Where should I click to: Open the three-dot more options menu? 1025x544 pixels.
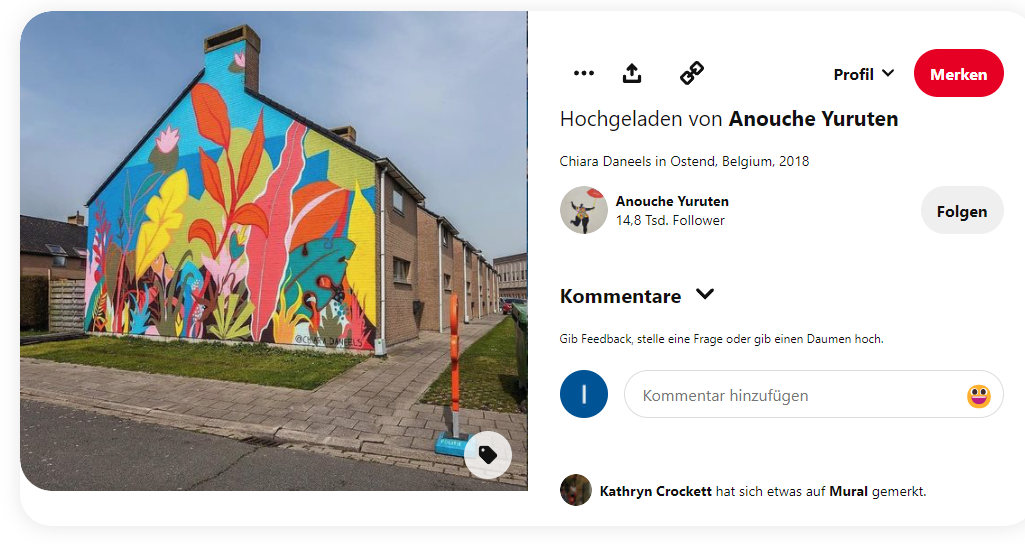(x=583, y=73)
